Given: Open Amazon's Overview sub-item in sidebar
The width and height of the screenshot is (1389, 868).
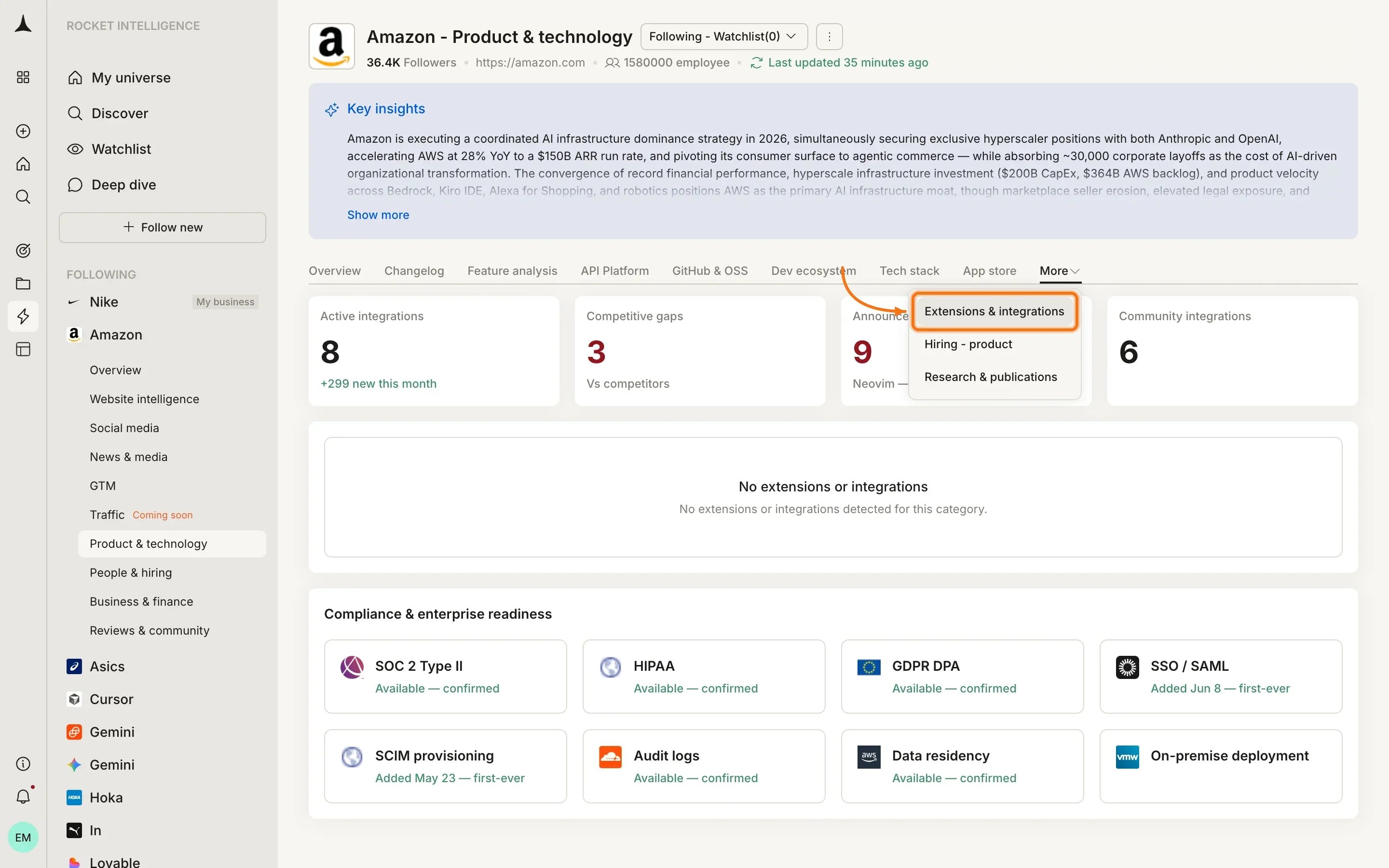Looking at the screenshot, I should pos(172,370).
